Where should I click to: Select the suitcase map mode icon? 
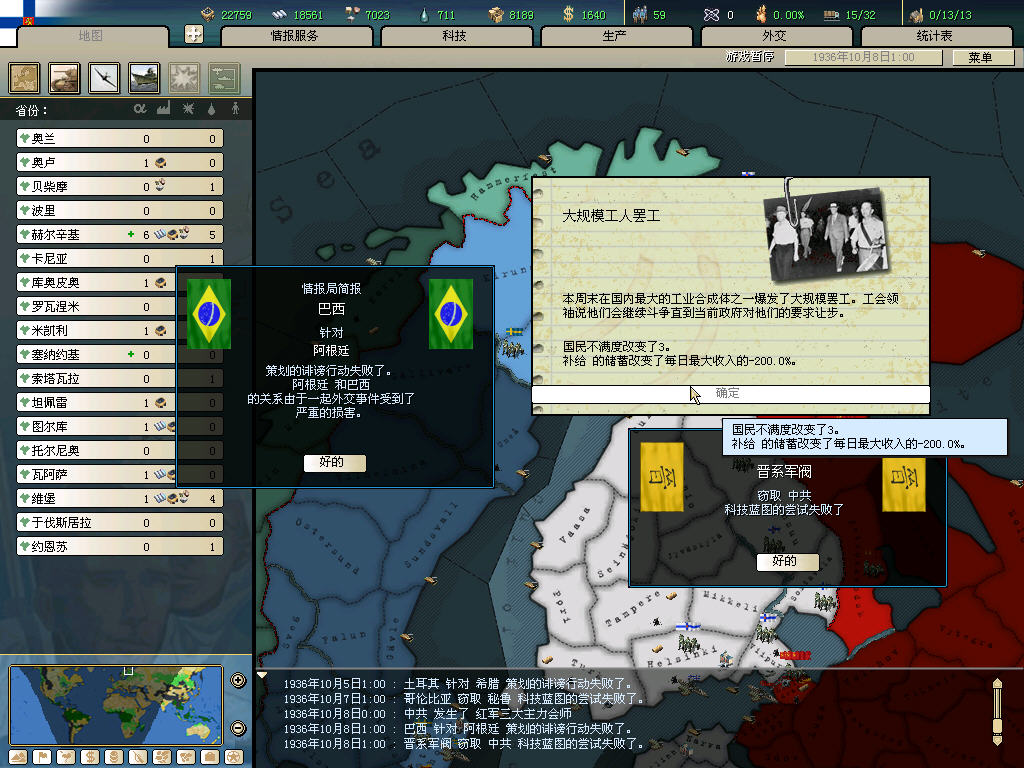[210, 757]
